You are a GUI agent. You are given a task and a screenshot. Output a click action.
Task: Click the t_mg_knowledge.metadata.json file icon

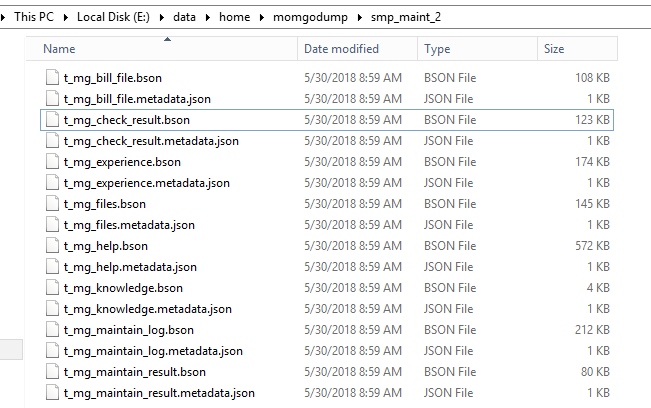[52, 309]
